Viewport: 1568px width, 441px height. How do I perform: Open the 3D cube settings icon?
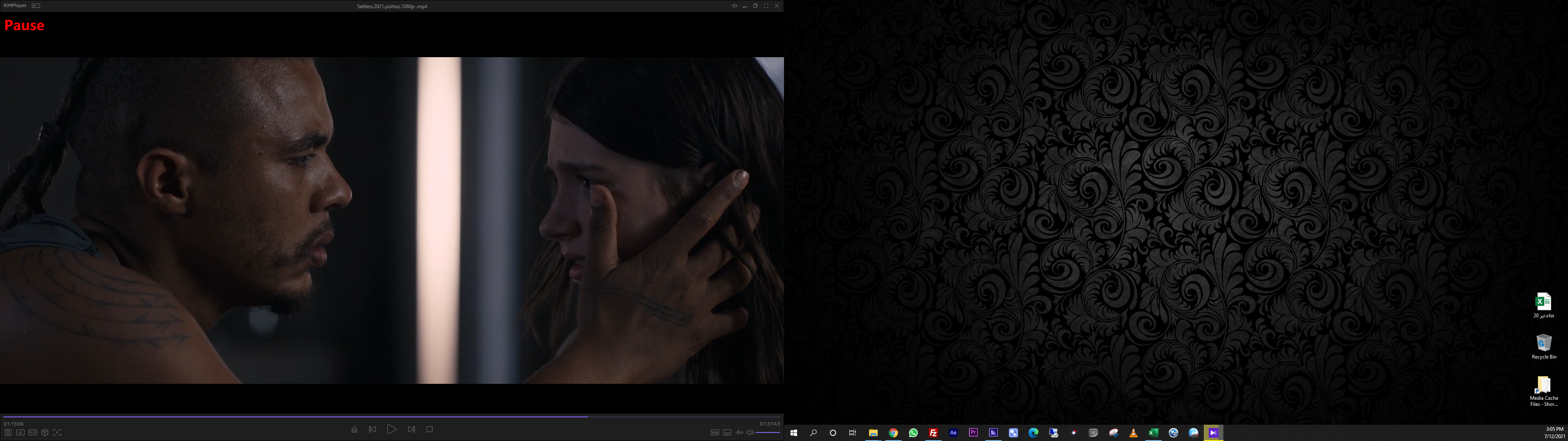(x=45, y=432)
